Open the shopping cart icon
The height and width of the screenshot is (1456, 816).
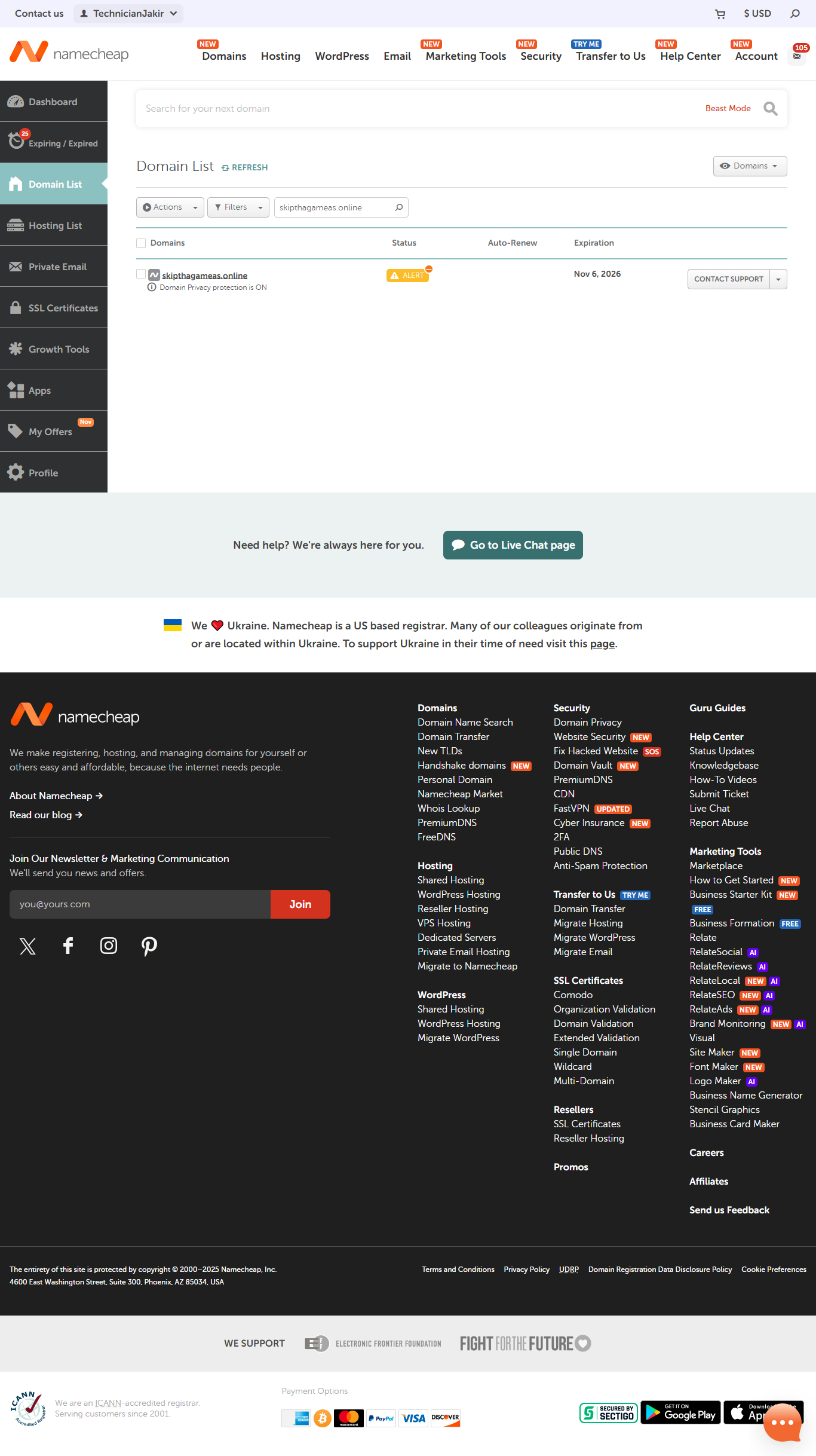pyautogui.click(x=720, y=14)
